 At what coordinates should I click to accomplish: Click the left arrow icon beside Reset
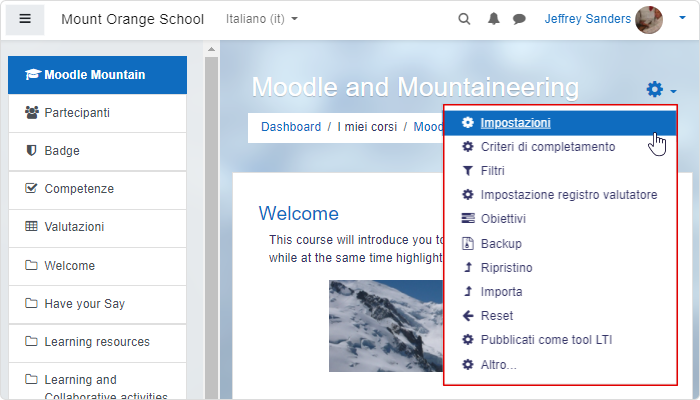467,316
